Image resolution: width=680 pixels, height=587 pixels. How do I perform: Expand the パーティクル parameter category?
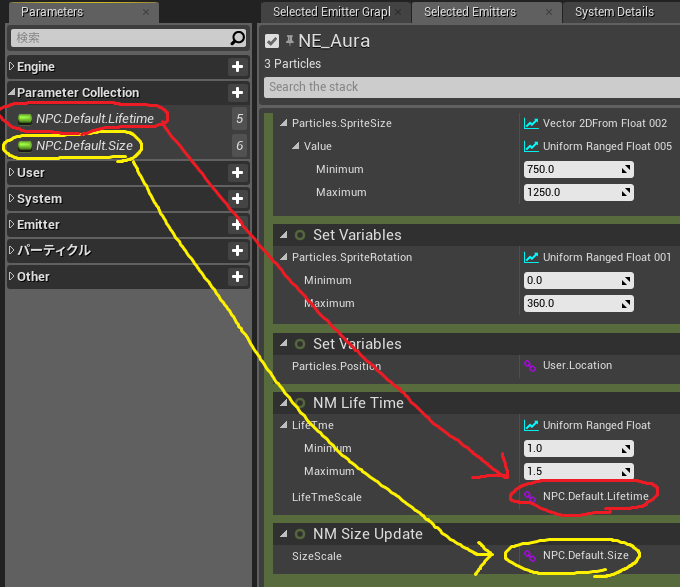pyautogui.click(x=12, y=250)
